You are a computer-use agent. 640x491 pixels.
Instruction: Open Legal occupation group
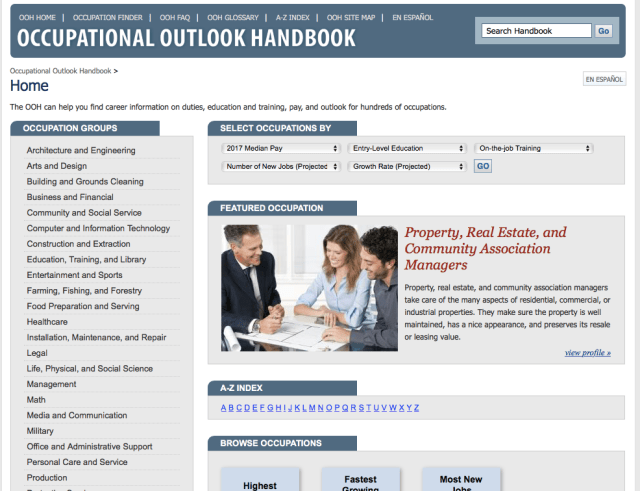37,353
